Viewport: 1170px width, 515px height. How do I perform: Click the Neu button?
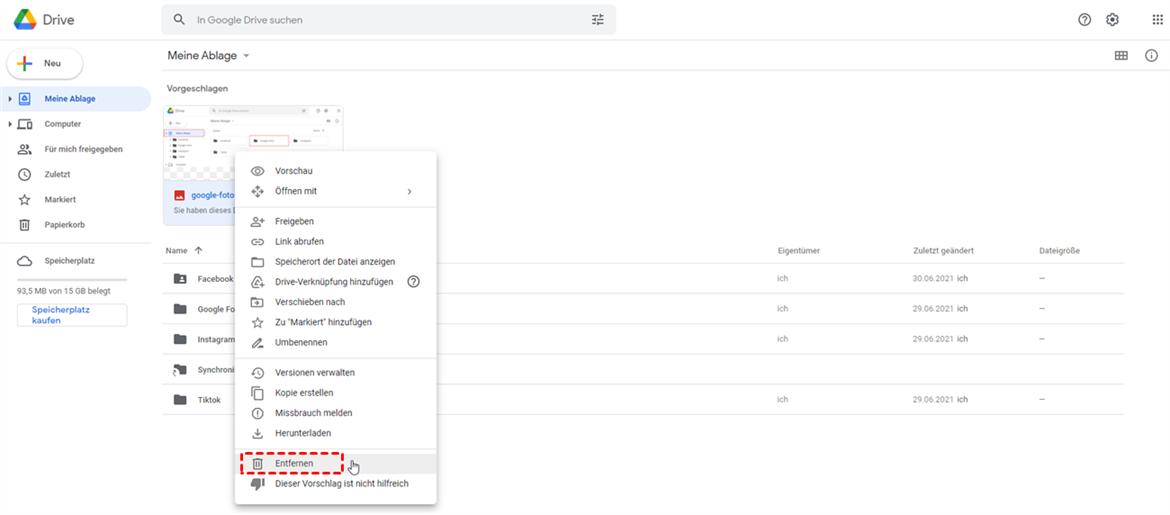point(45,63)
